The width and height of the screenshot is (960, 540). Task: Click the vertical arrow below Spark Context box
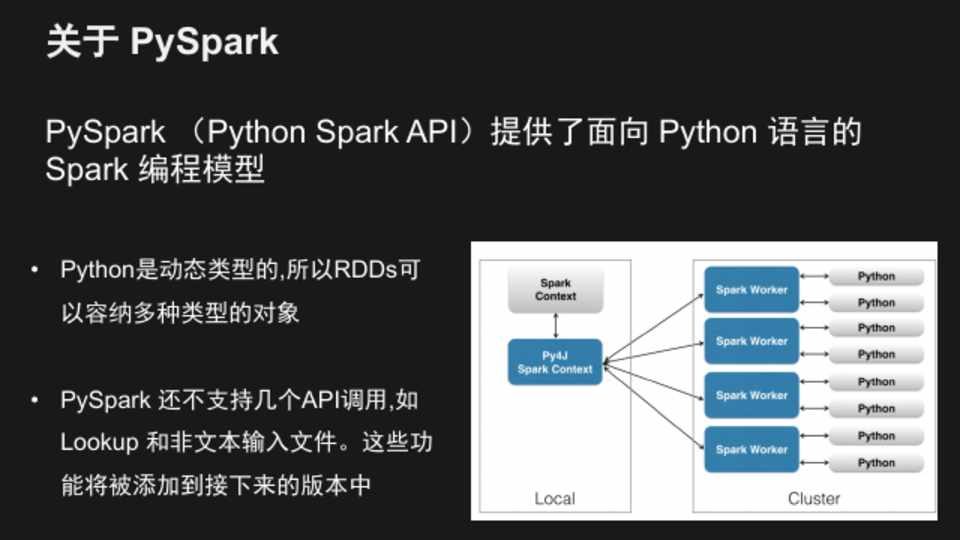[x=555, y=326]
